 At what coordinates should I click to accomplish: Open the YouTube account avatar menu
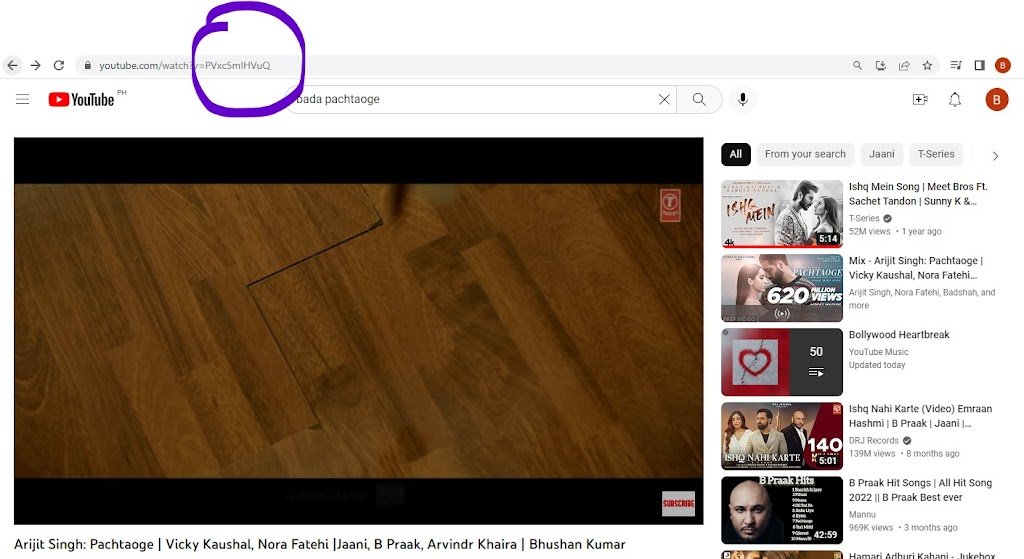pyautogui.click(x=997, y=99)
